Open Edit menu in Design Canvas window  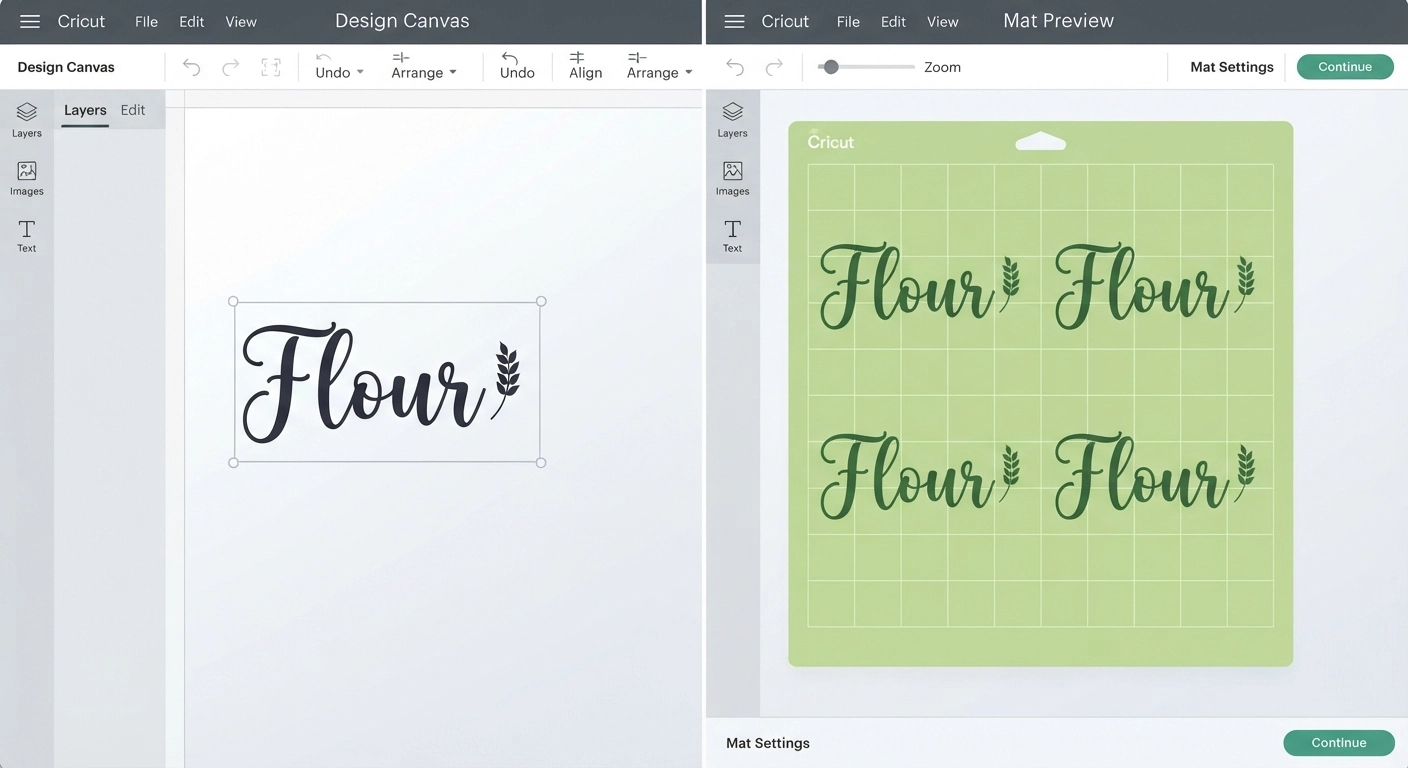point(192,21)
